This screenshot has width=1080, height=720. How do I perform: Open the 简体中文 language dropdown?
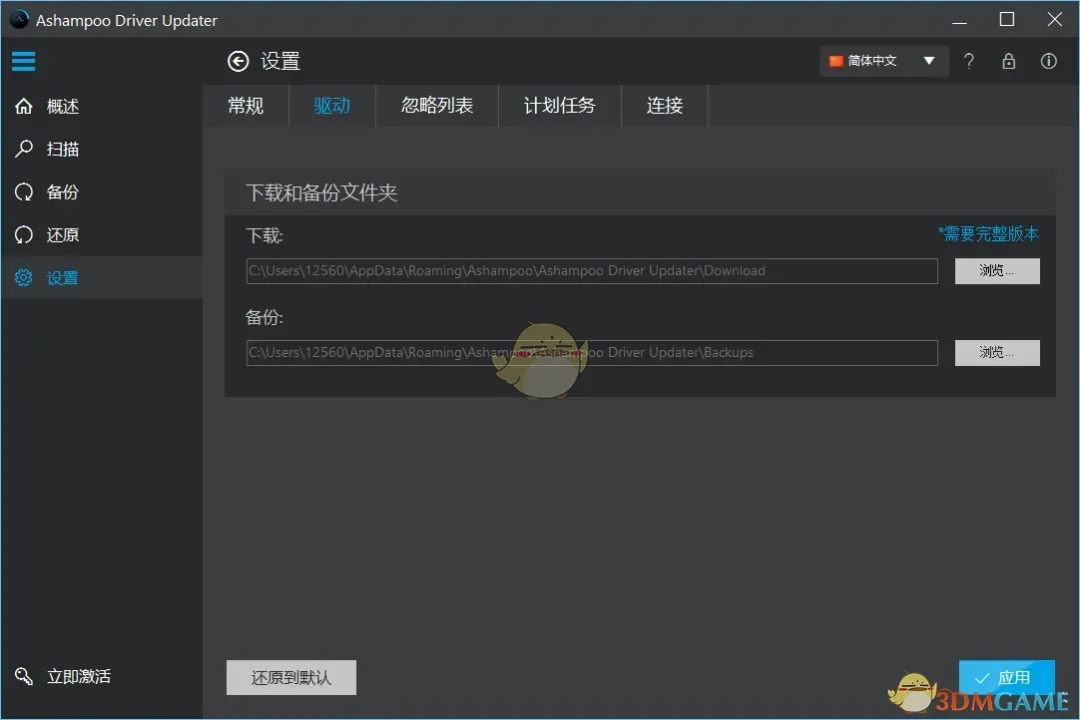(x=883, y=61)
